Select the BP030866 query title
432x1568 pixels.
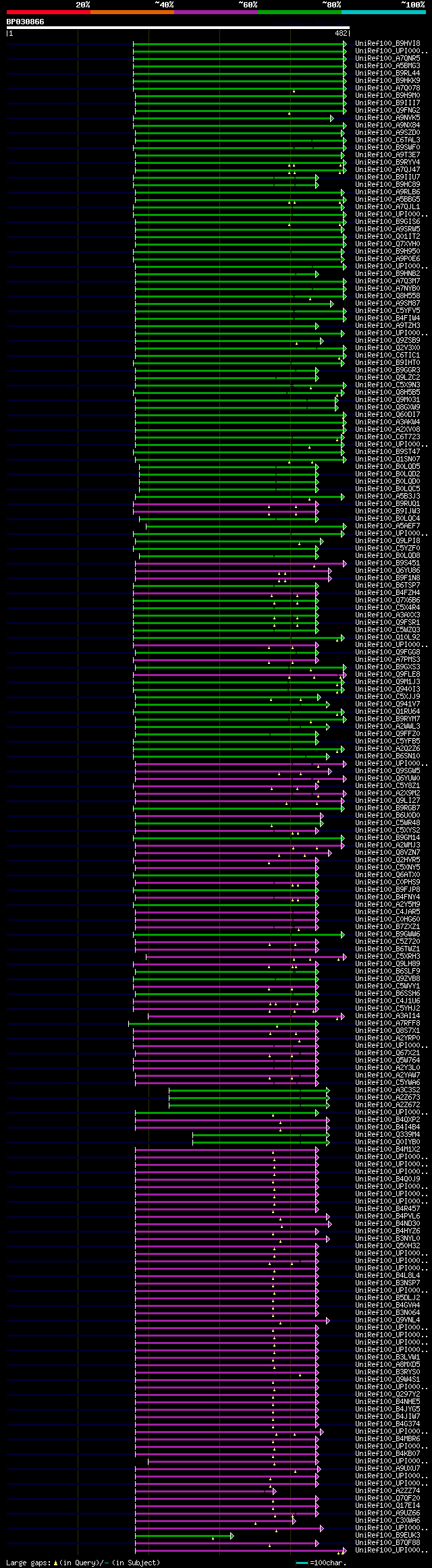coord(26,22)
